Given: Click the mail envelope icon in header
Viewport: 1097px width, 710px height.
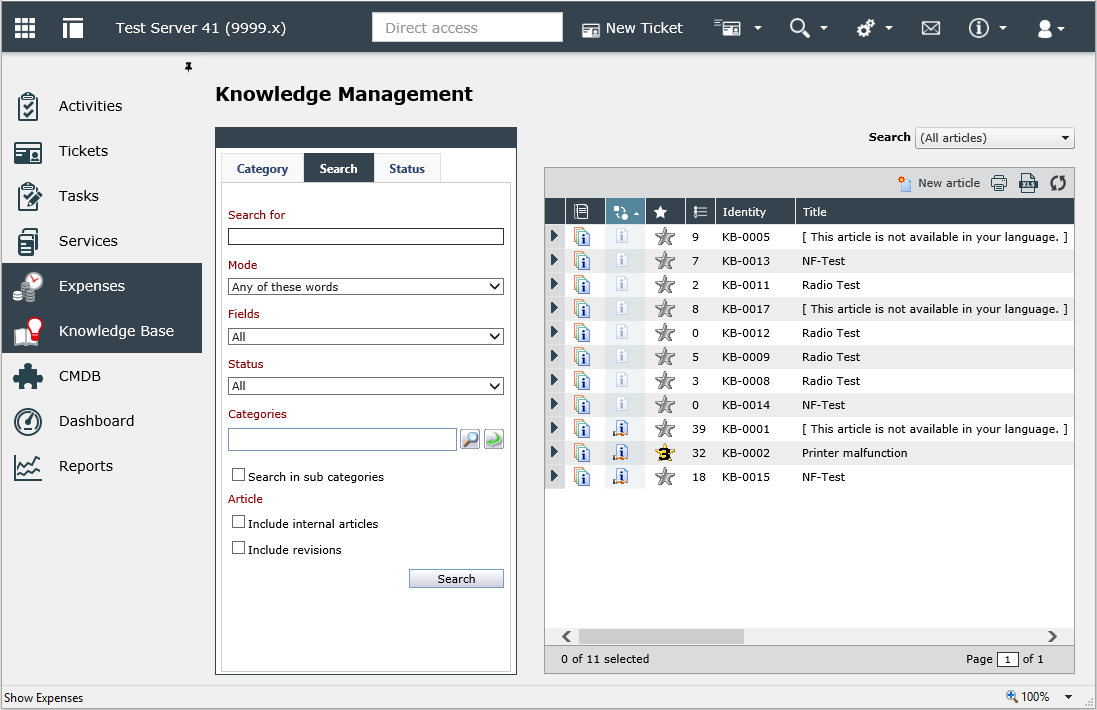Looking at the screenshot, I should coord(930,28).
